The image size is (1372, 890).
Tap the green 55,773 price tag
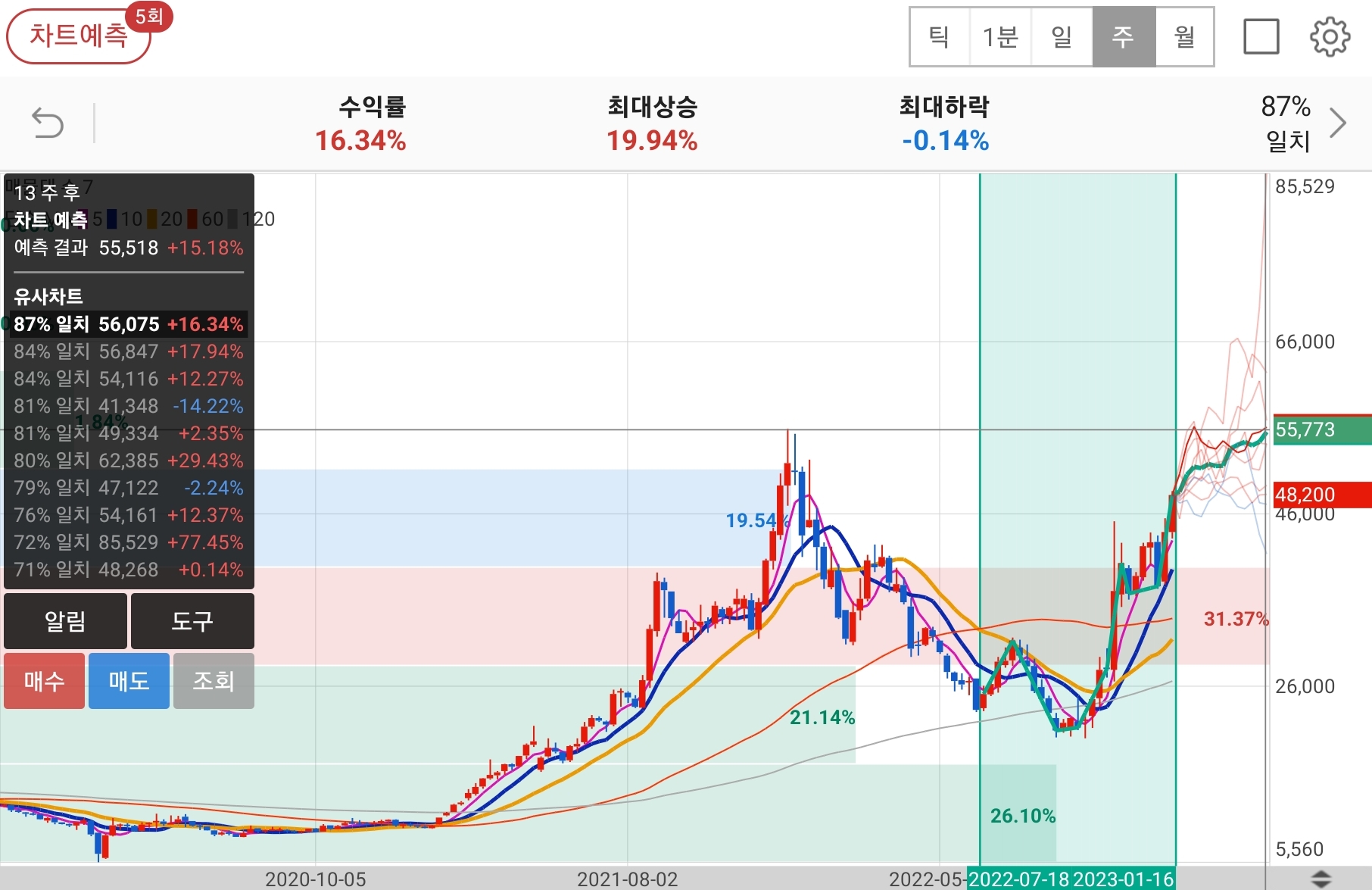point(1322,430)
